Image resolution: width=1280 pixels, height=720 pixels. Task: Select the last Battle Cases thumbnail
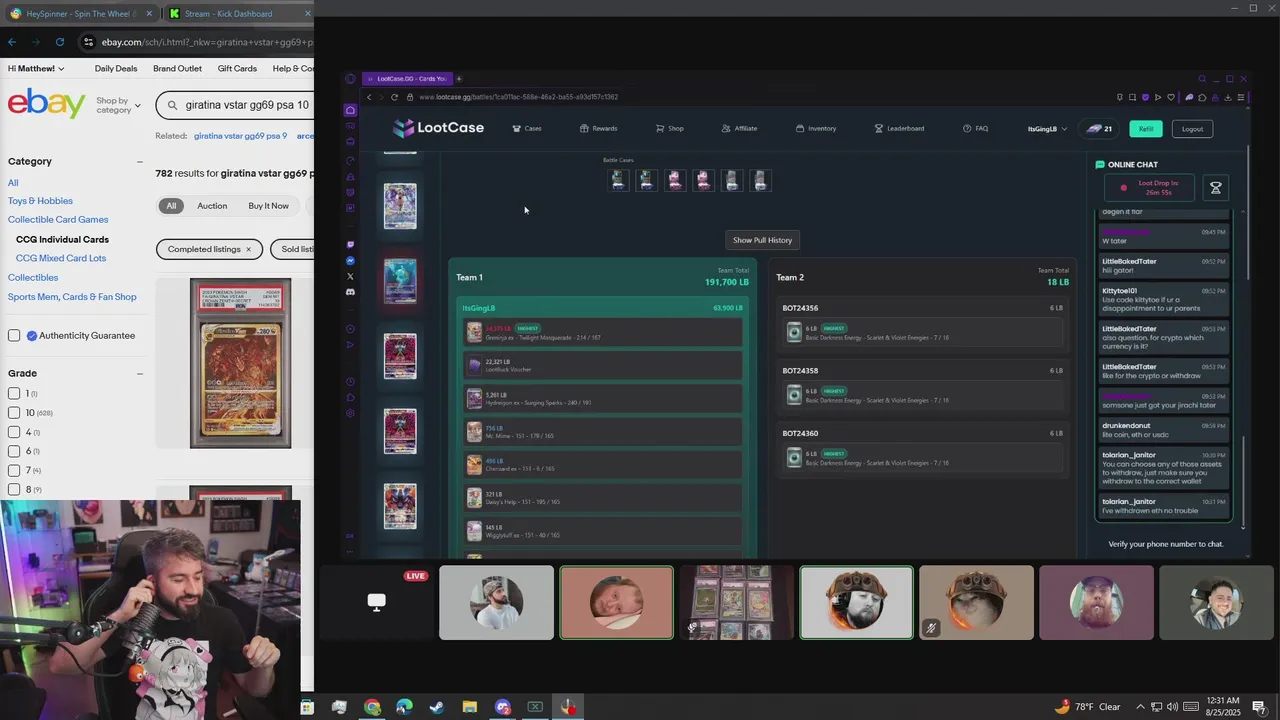tap(760, 180)
